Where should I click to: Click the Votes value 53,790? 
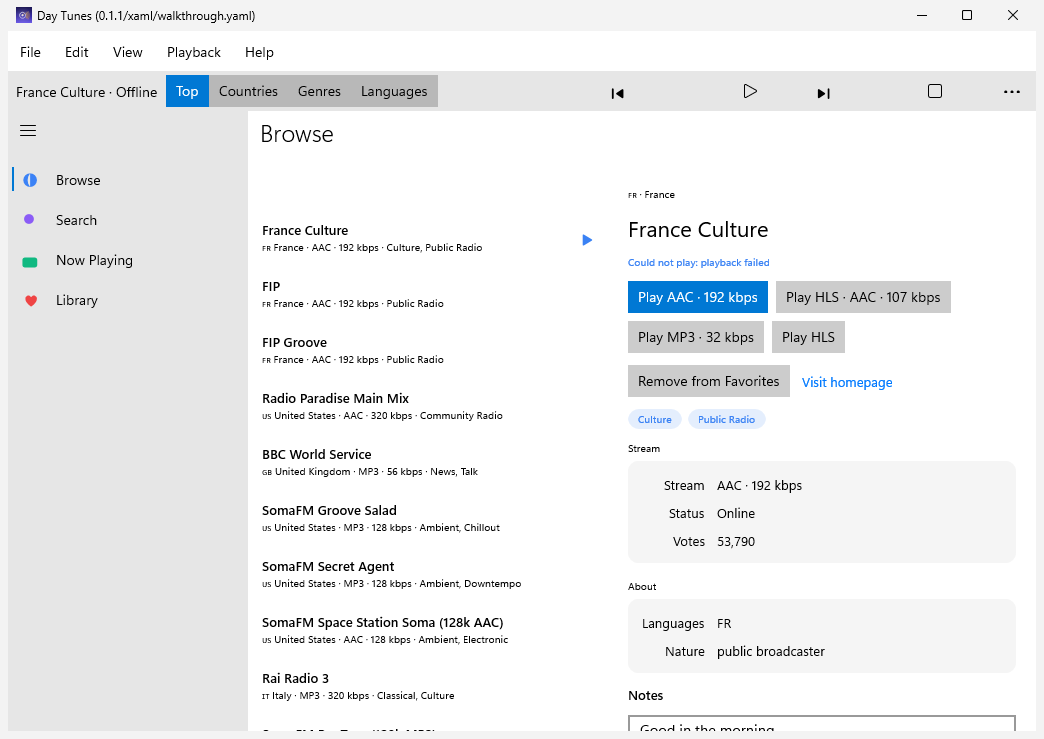point(736,541)
